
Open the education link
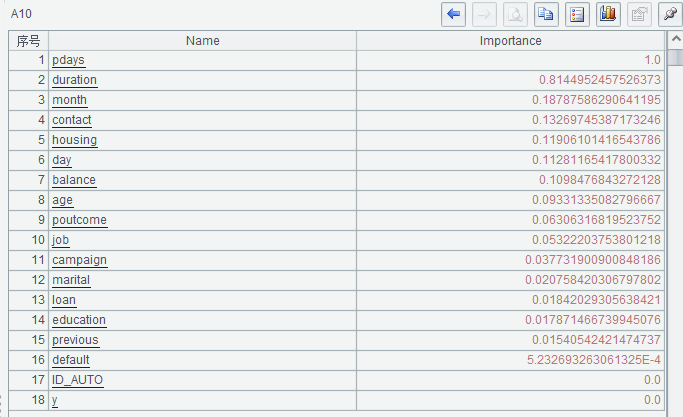[79, 321]
